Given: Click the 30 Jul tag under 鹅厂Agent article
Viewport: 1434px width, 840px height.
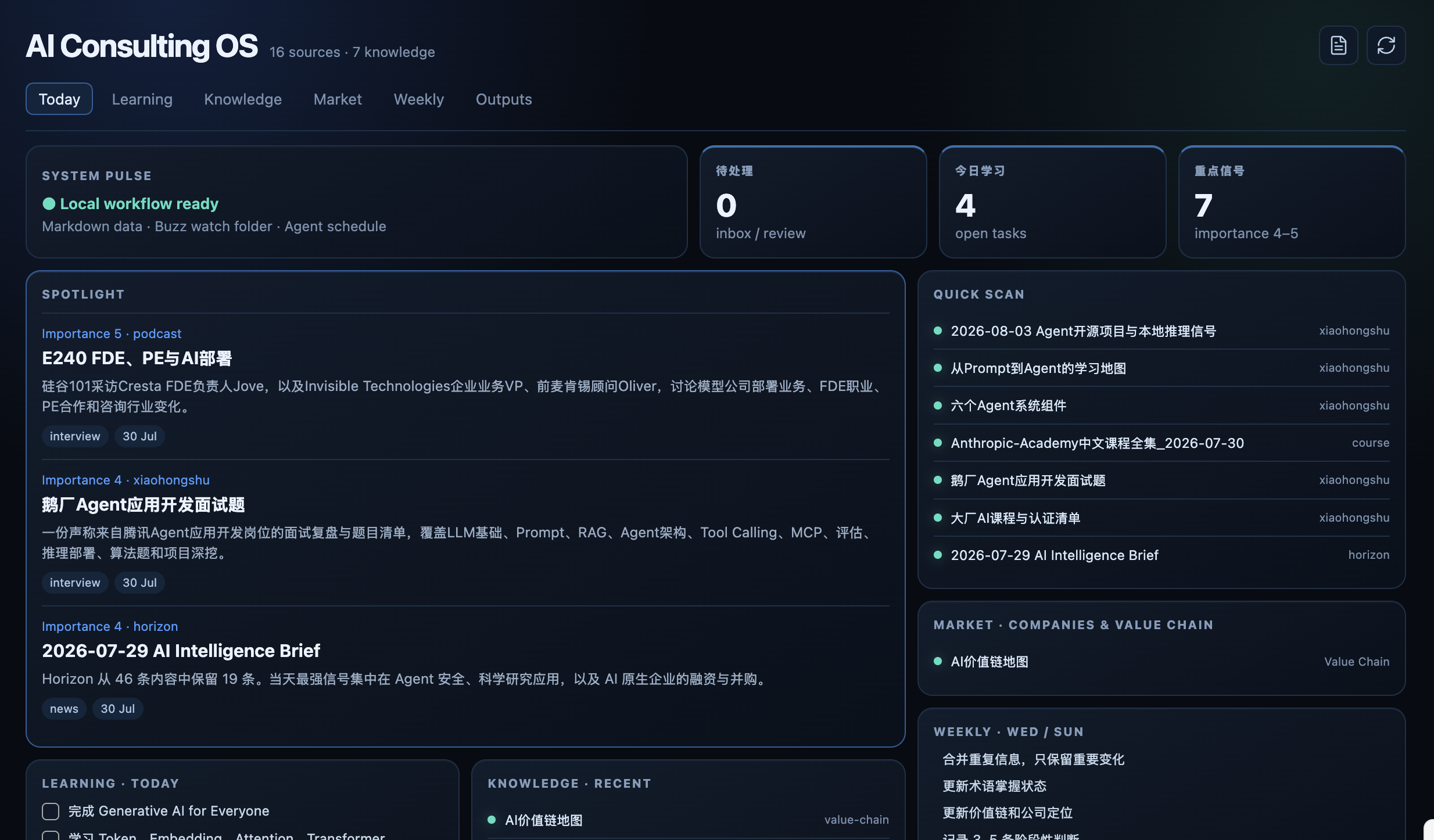Looking at the screenshot, I should click(139, 583).
